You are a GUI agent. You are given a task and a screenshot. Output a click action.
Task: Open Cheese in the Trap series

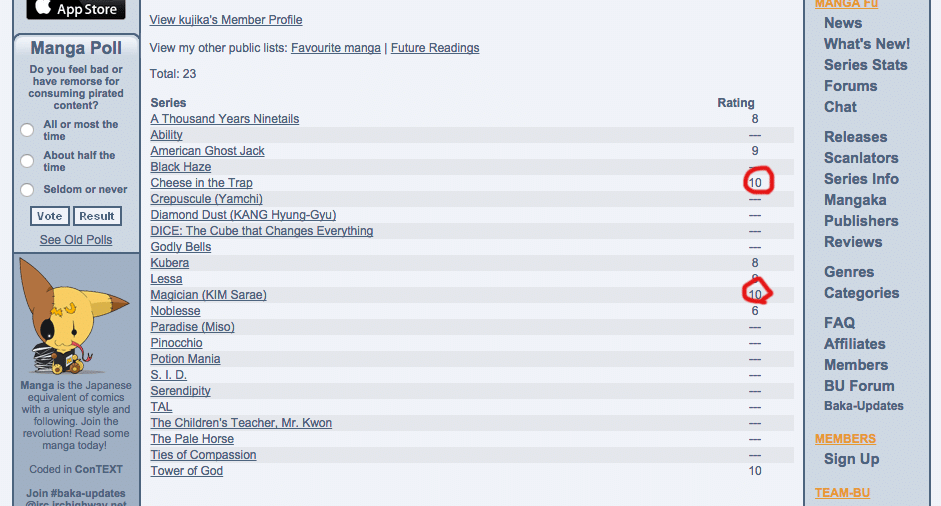point(202,182)
